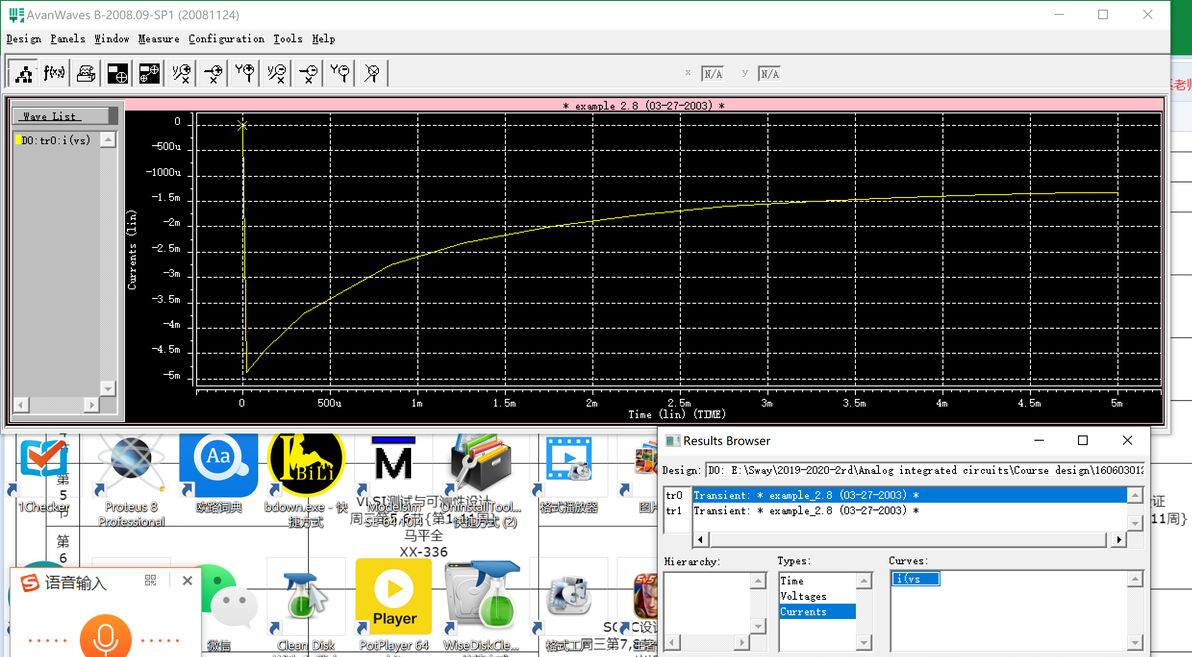Image resolution: width=1192 pixels, height=657 pixels.
Task: Select highlighted tr0 Transient example_2.8 row
Action: pyautogui.click(x=909, y=495)
